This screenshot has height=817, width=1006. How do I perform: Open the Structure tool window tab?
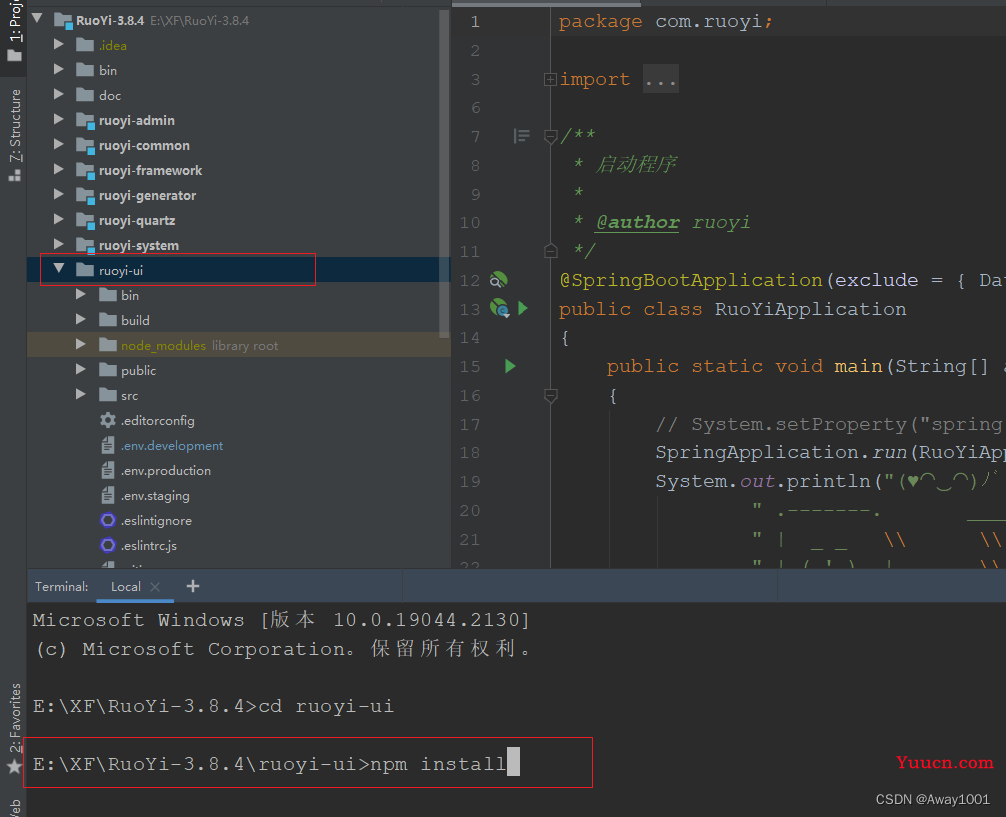pyautogui.click(x=14, y=133)
